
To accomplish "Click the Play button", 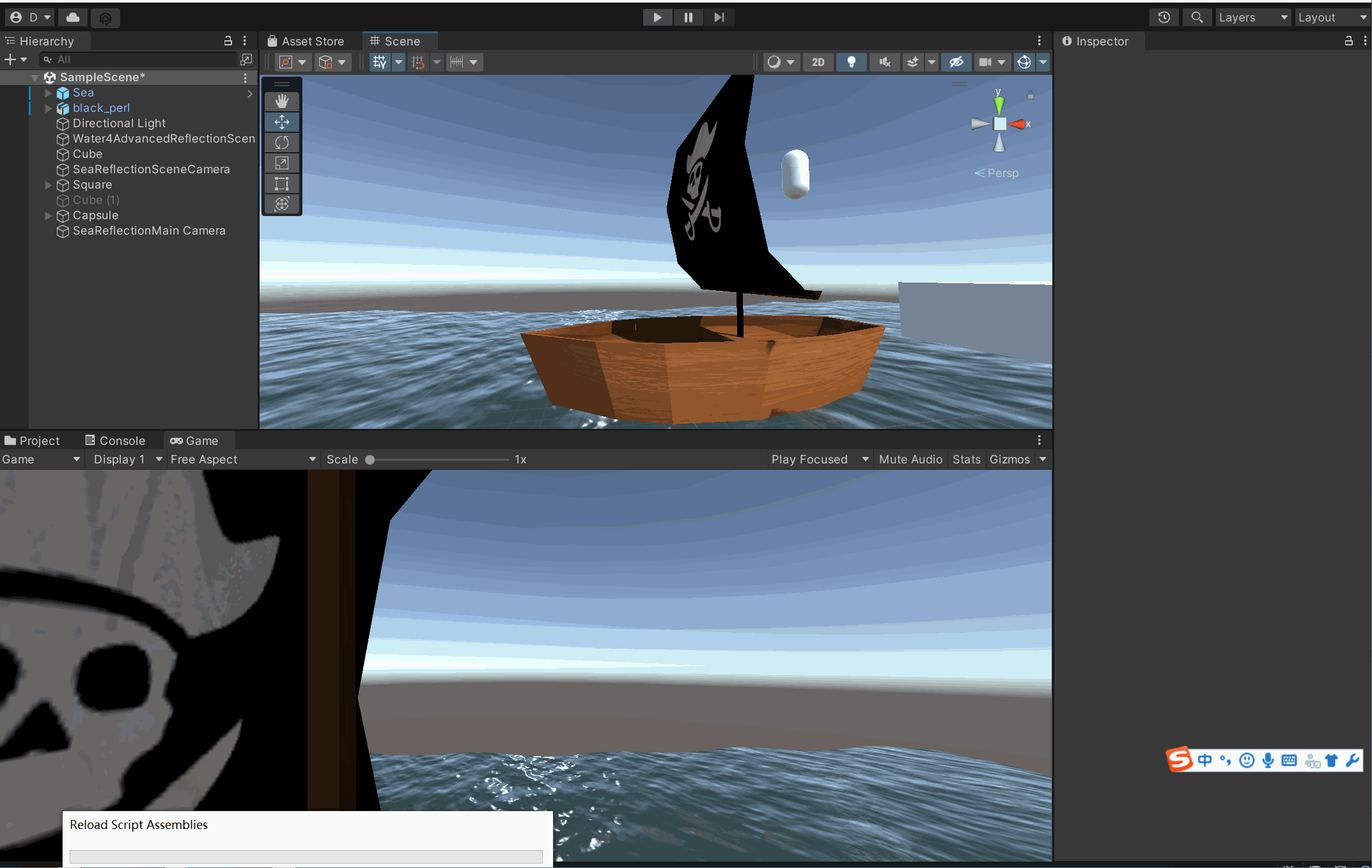I will pyautogui.click(x=657, y=17).
